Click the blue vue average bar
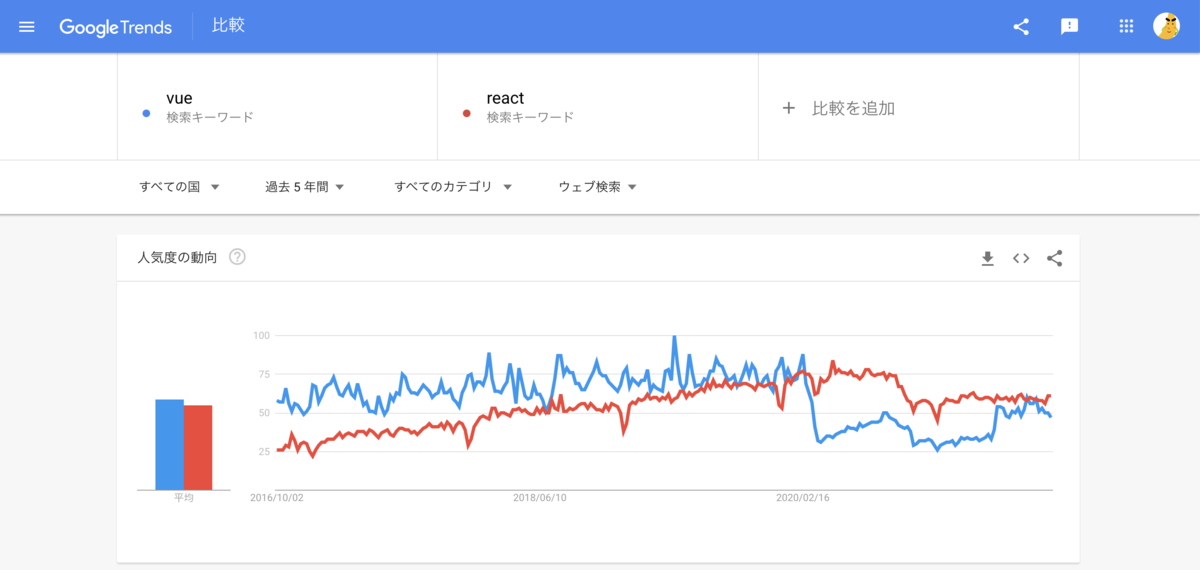Viewport: 1200px width, 570px height. click(x=169, y=445)
